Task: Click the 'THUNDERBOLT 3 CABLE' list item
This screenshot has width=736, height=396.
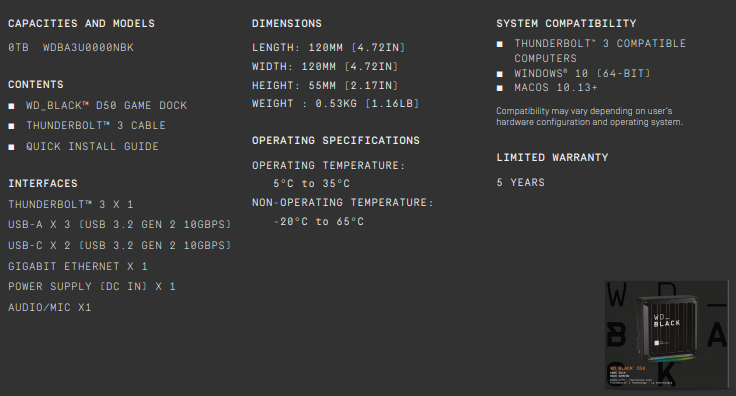Action: [96, 126]
